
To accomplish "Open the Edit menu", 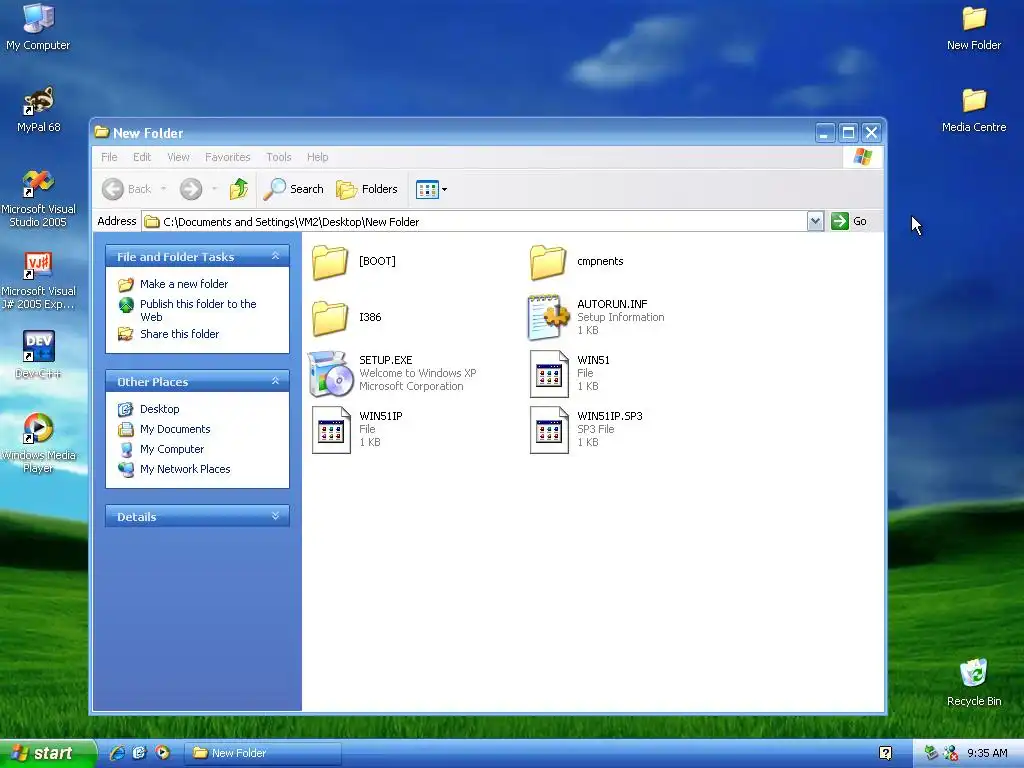I will tap(142, 157).
